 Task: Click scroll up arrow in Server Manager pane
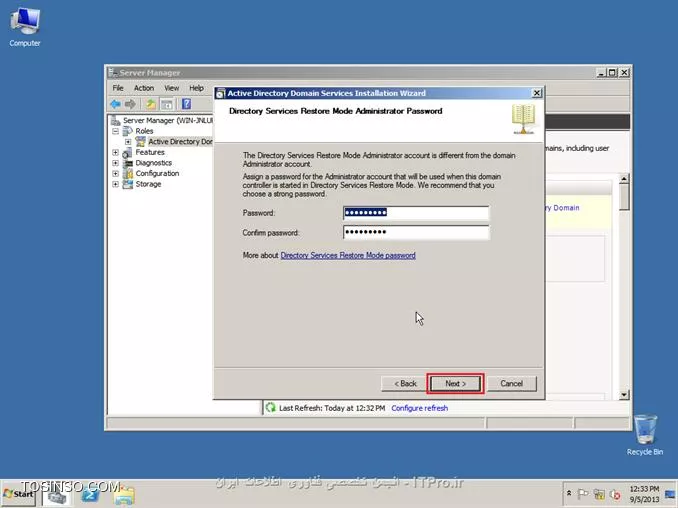tap(624, 179)
